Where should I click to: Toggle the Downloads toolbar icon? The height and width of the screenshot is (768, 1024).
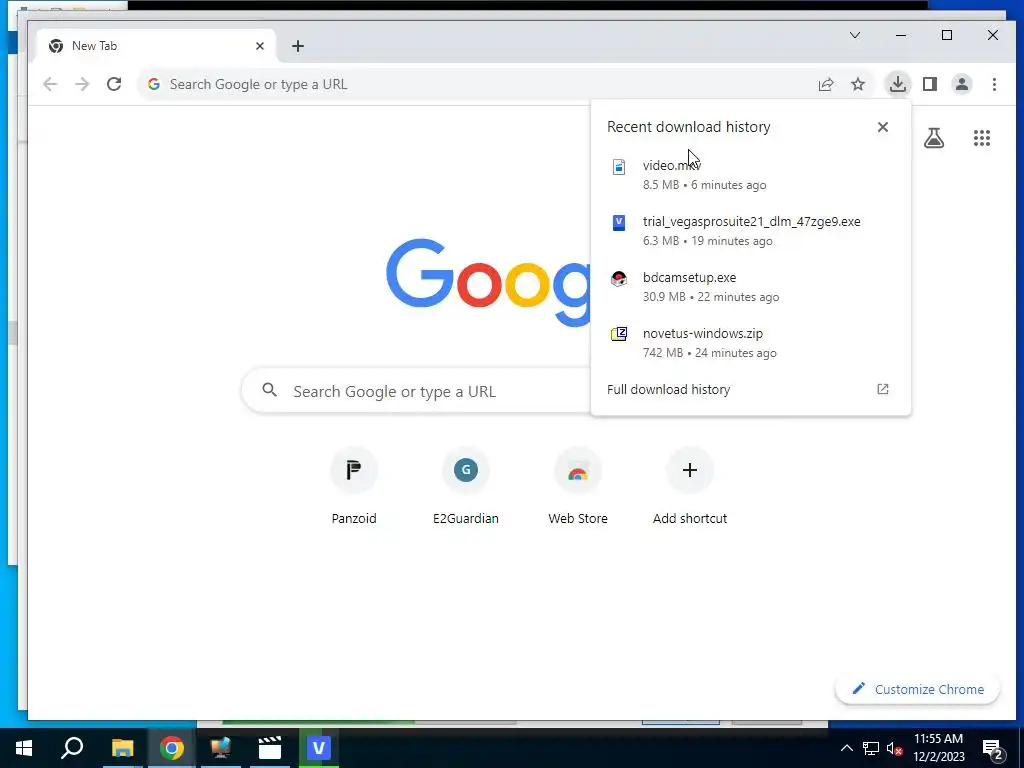[x=898, y=84]
